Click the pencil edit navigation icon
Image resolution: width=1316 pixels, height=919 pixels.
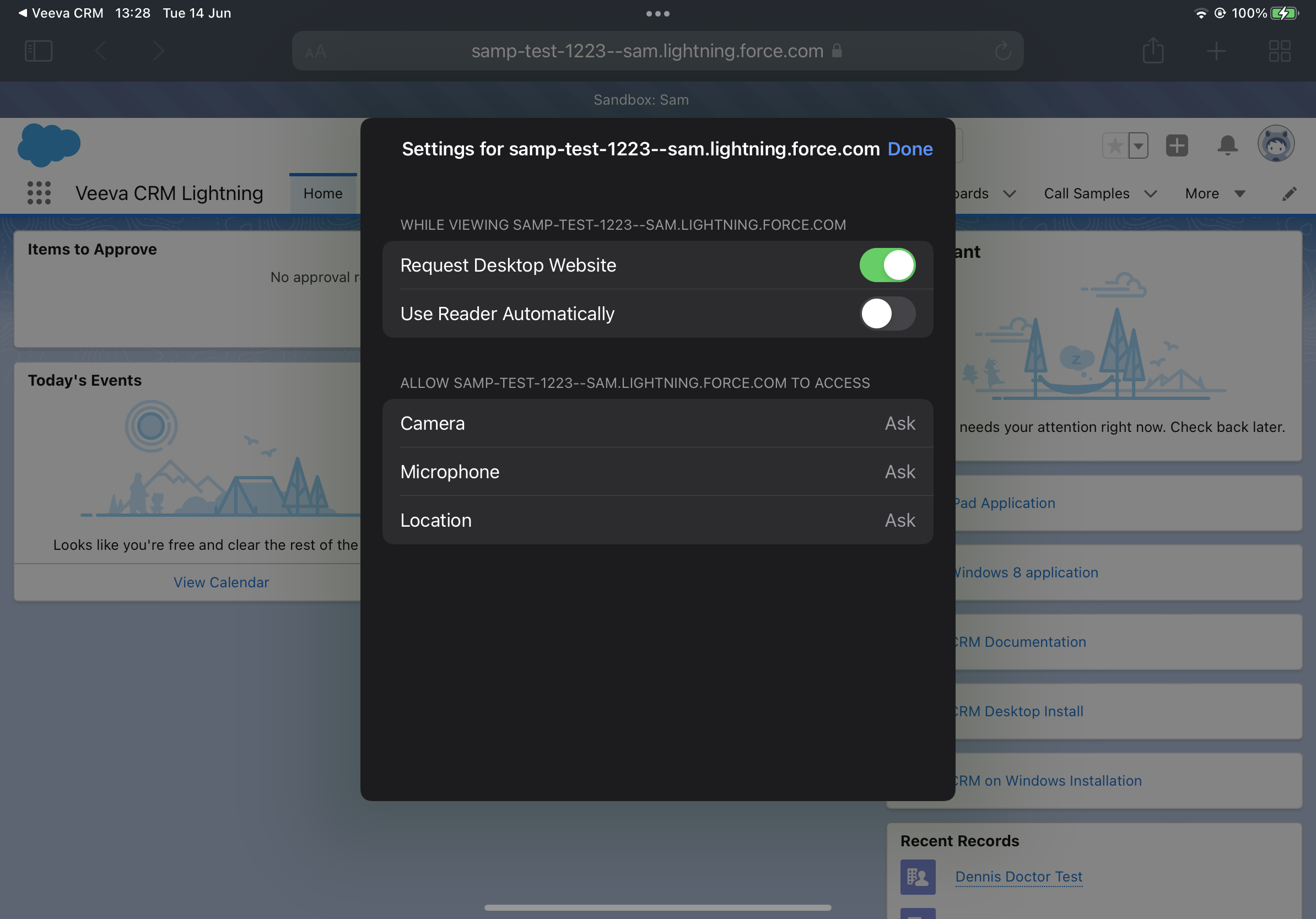click(x=1288, y=193)
